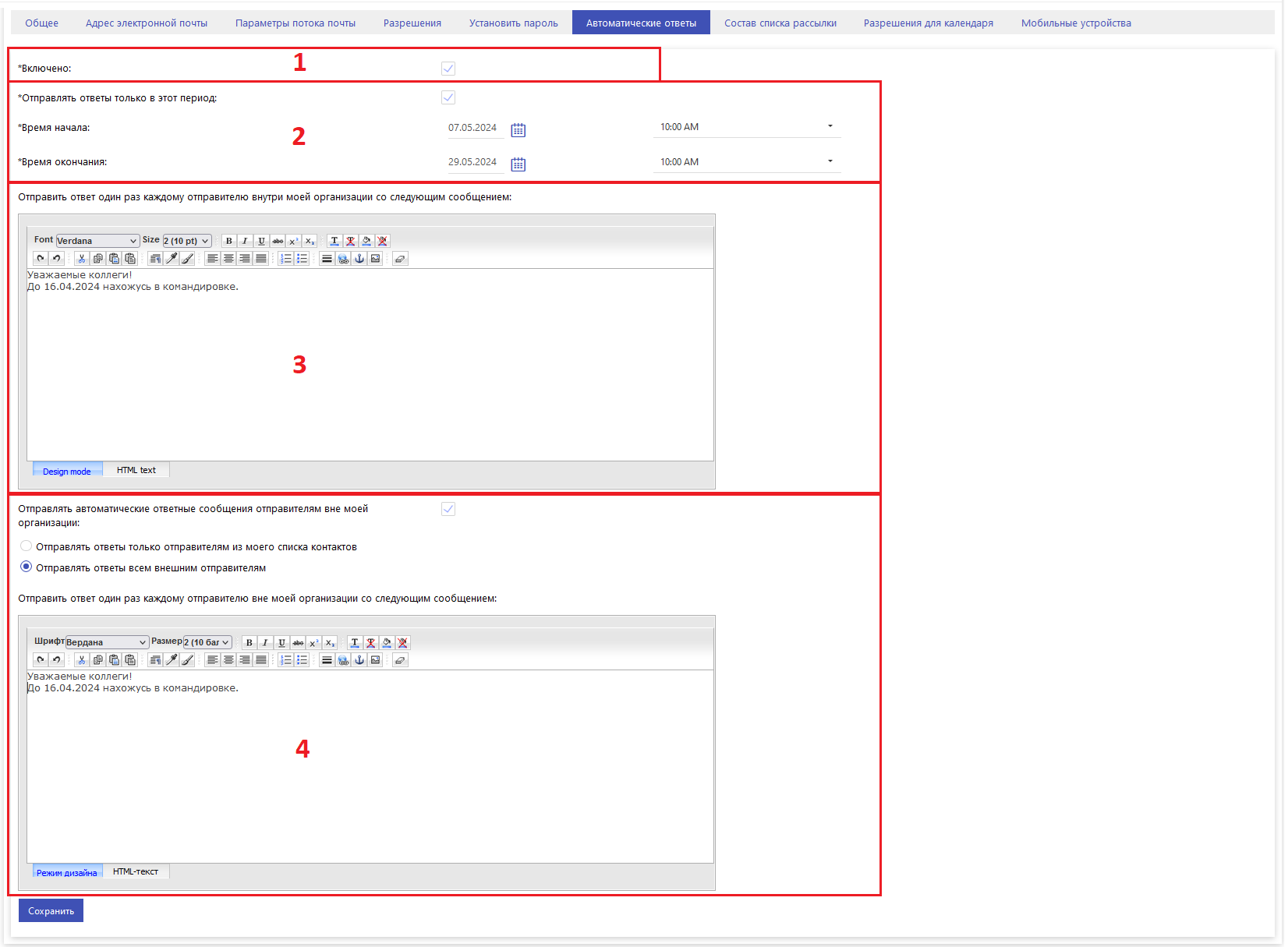Open the Установить пароль tab
The height and width of the screenshot is (947, 1288).
point(514,23)
